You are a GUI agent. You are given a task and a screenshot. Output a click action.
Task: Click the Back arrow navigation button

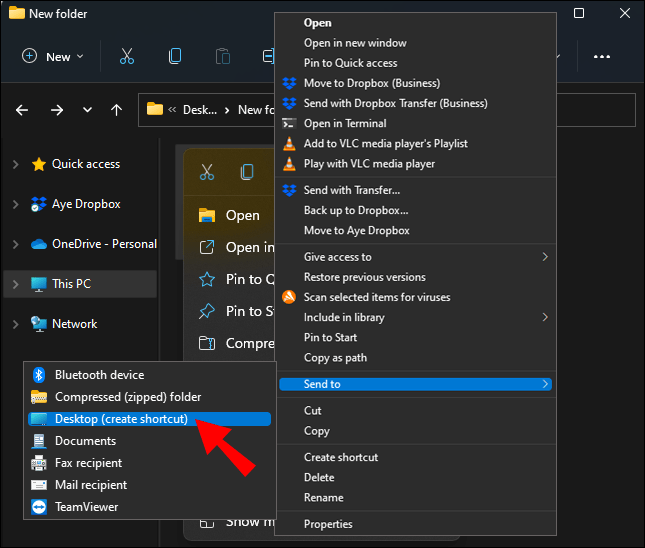[x=23, y=110]
